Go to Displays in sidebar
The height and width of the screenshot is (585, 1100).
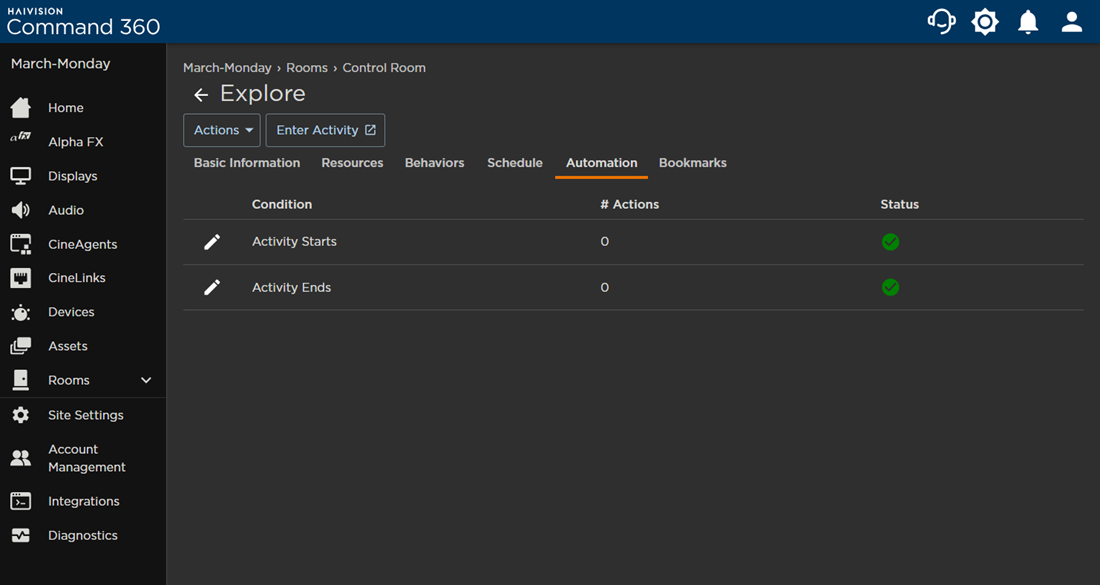[x=73, y=176]
